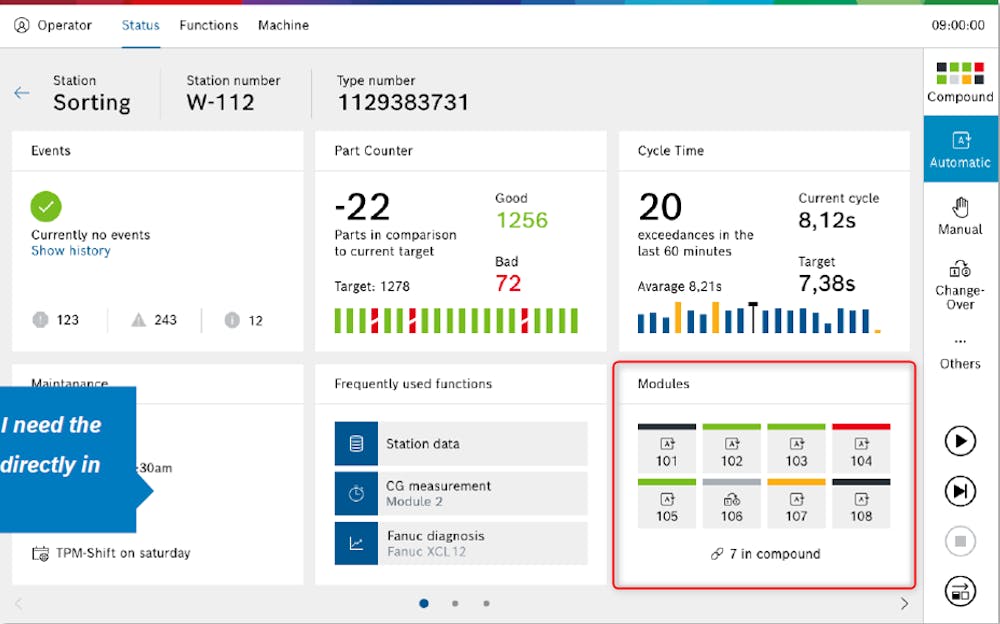1000x624 pixels.
Task: Switch to Manual mode via hand icon
Action: click(x=959, y=213)
